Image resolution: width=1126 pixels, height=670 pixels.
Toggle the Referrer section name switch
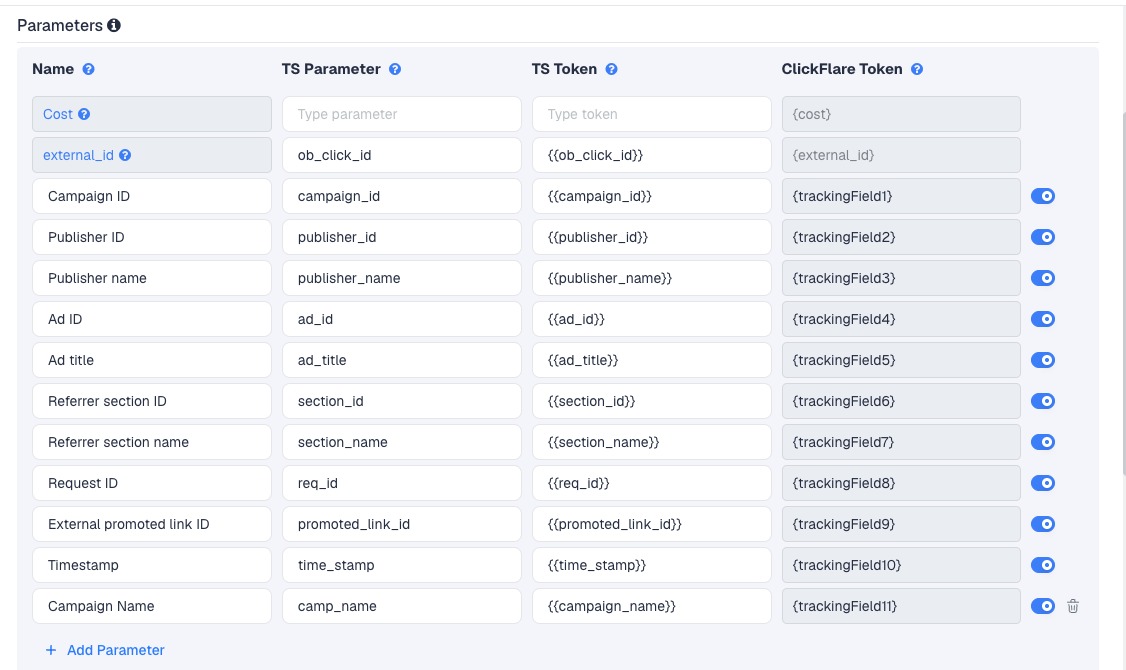[1043, 442]
